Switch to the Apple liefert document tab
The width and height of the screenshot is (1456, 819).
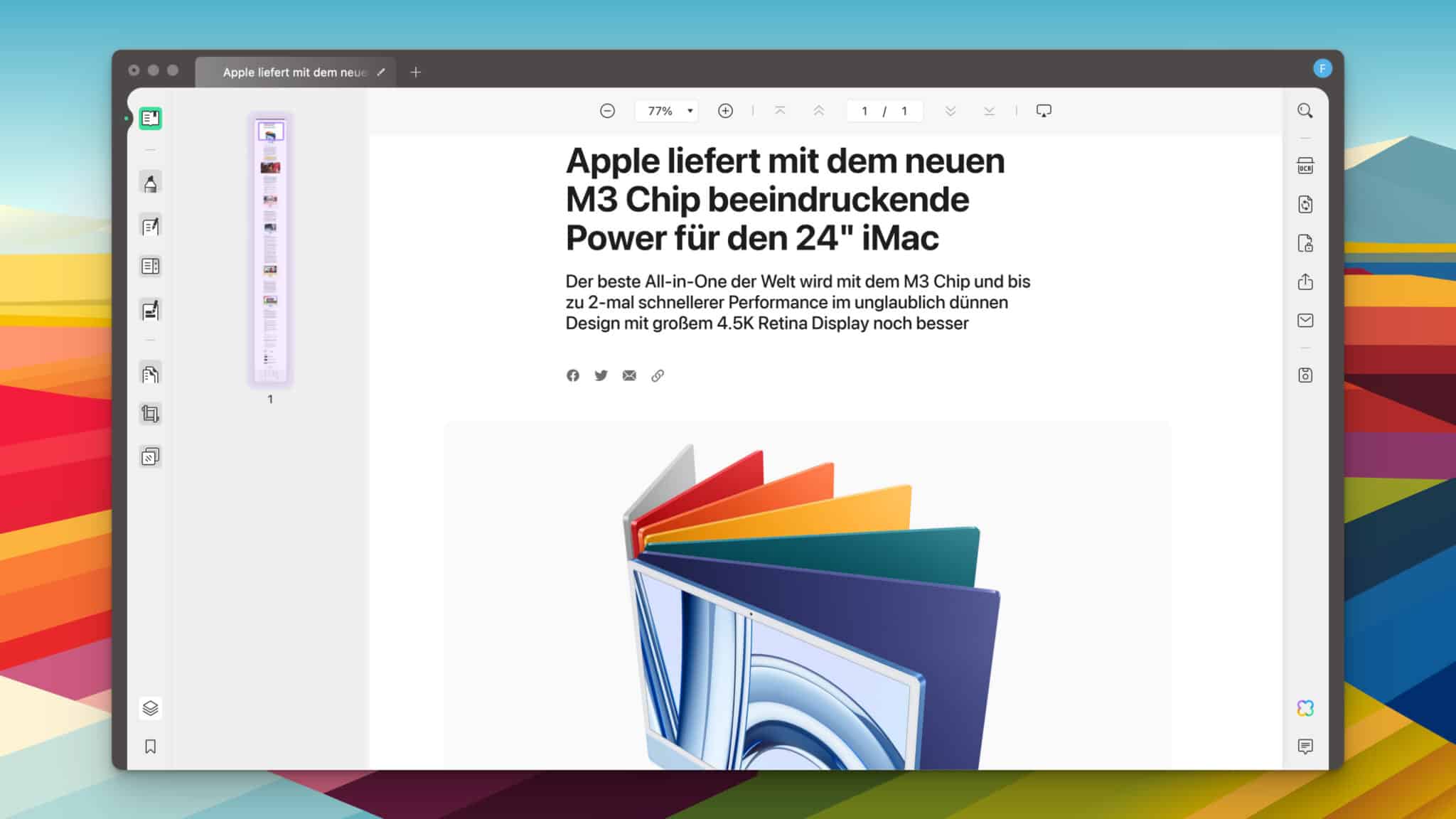294,72
